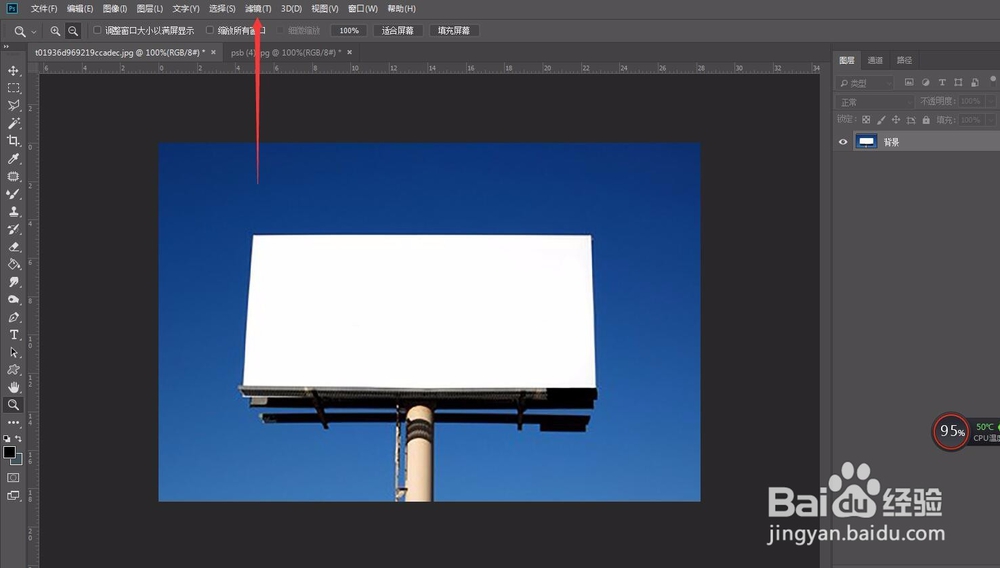1000x568 pixels.
Task: Select the Horizontal Type tool
Action: click(x=13, y=335)
